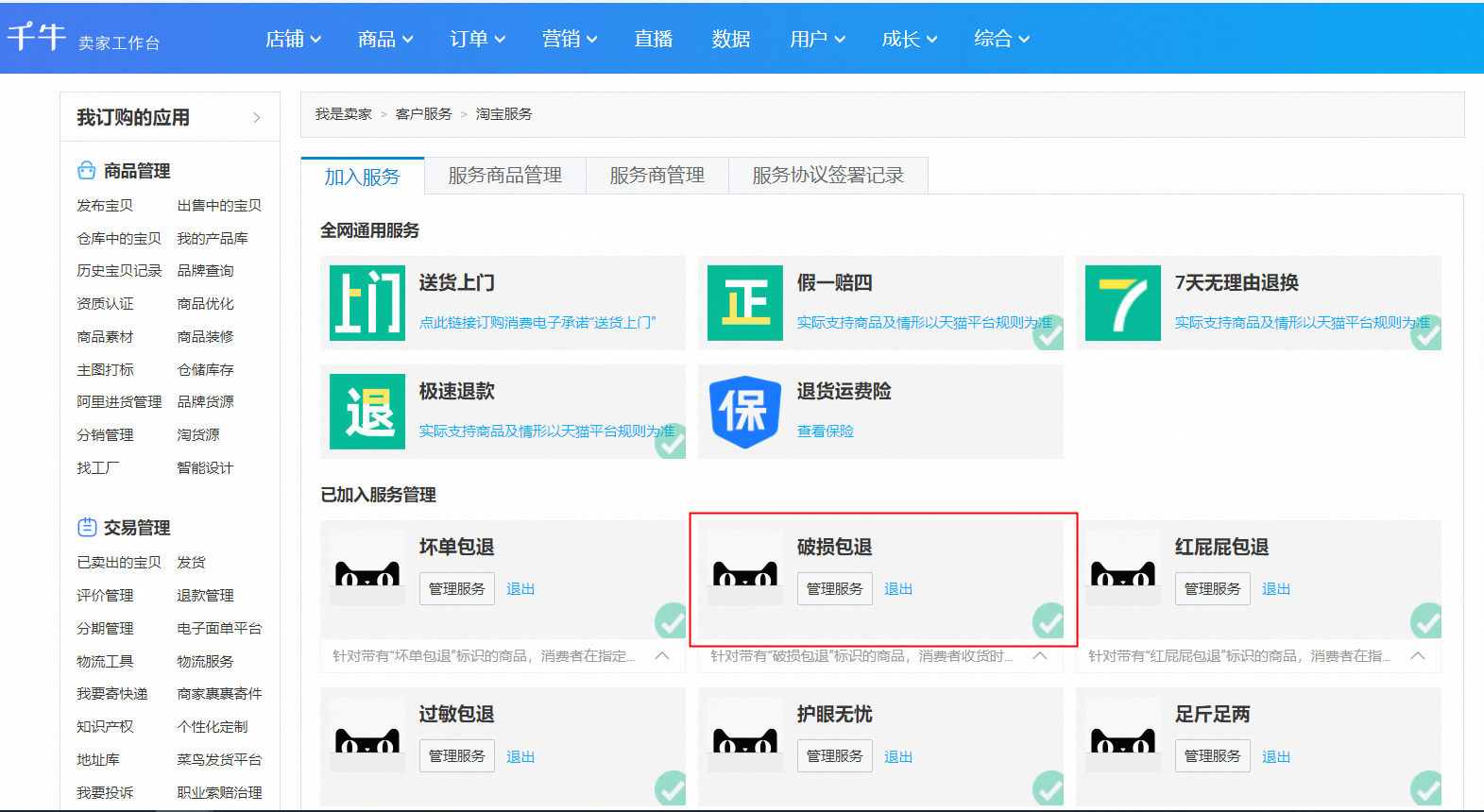
Task: Click 管理服务 button under 过敏包退
Action: 457,755
